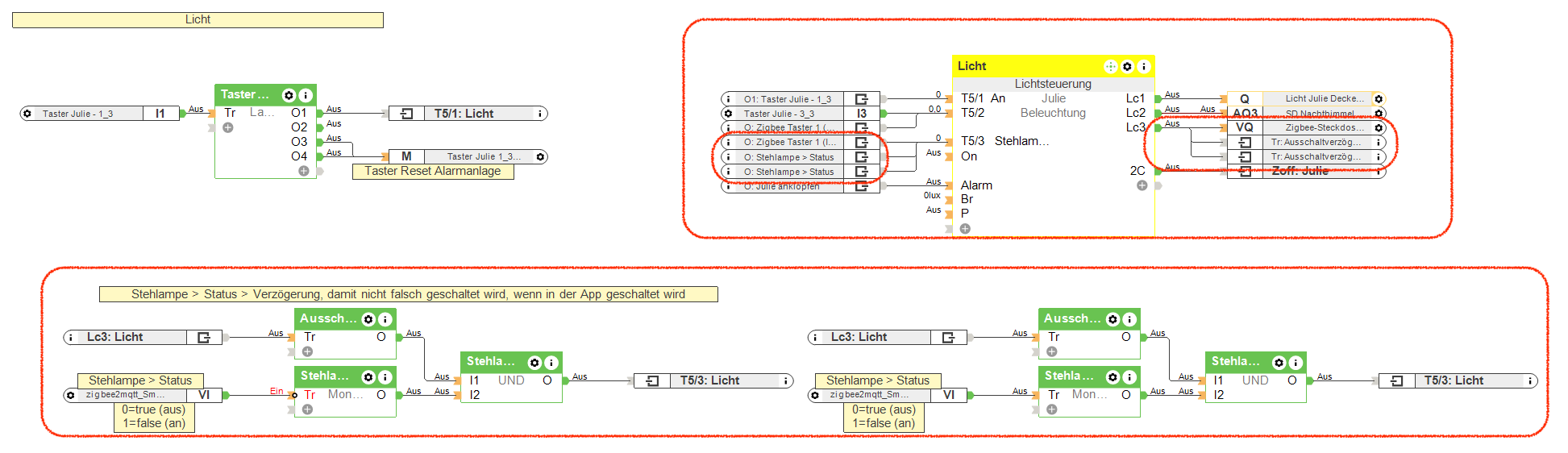Select the Stehlampe > Status > Verzögerung comment
Screen dimensions: 1568x453
tap(408, 294)
